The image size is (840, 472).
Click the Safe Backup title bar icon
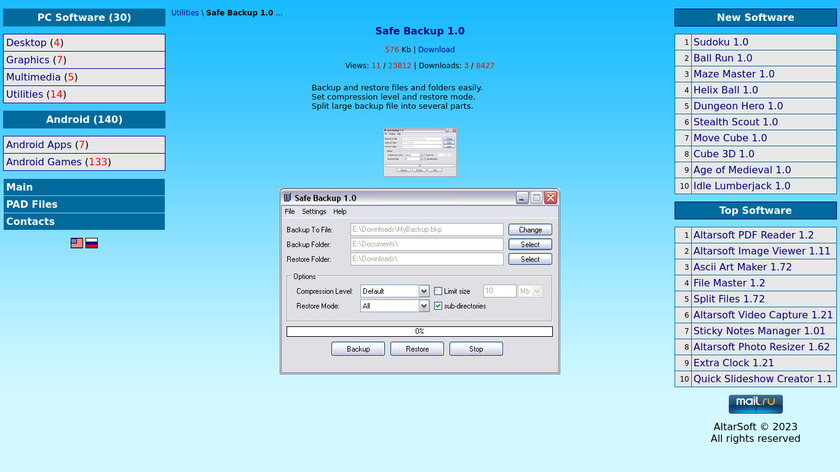coord(287,198)
